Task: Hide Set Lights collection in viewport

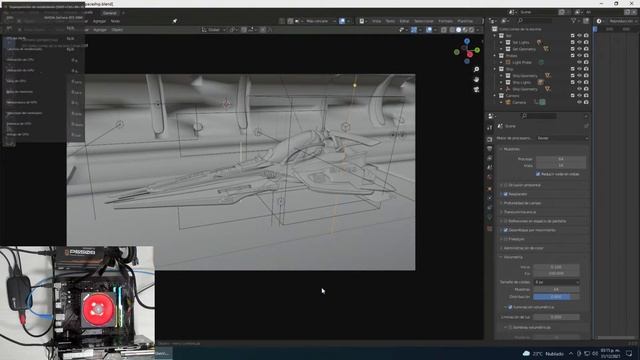Action: pyautogui.click(x=579, y=42)
